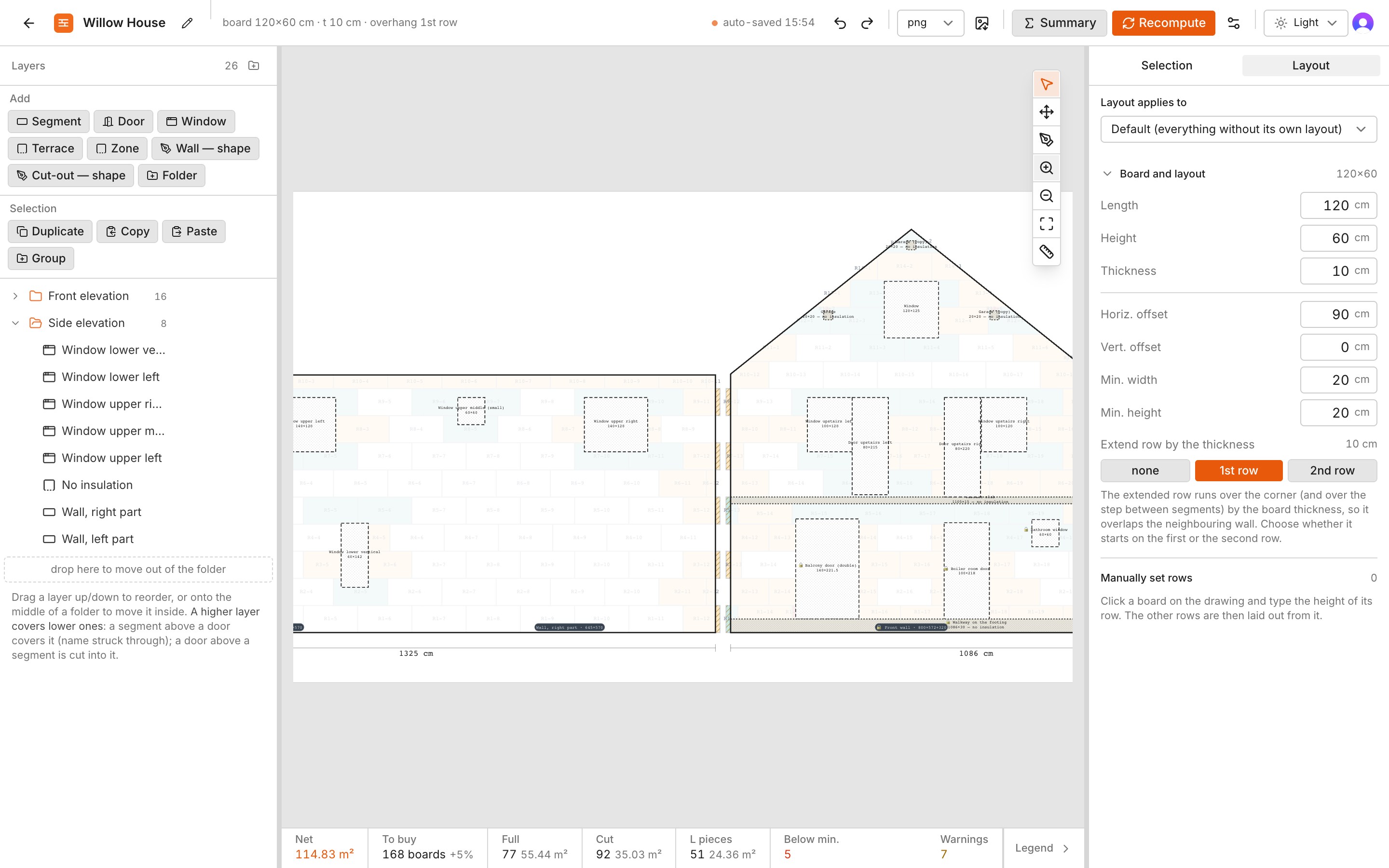Click the Recompute button

[x=1163, y=23]
